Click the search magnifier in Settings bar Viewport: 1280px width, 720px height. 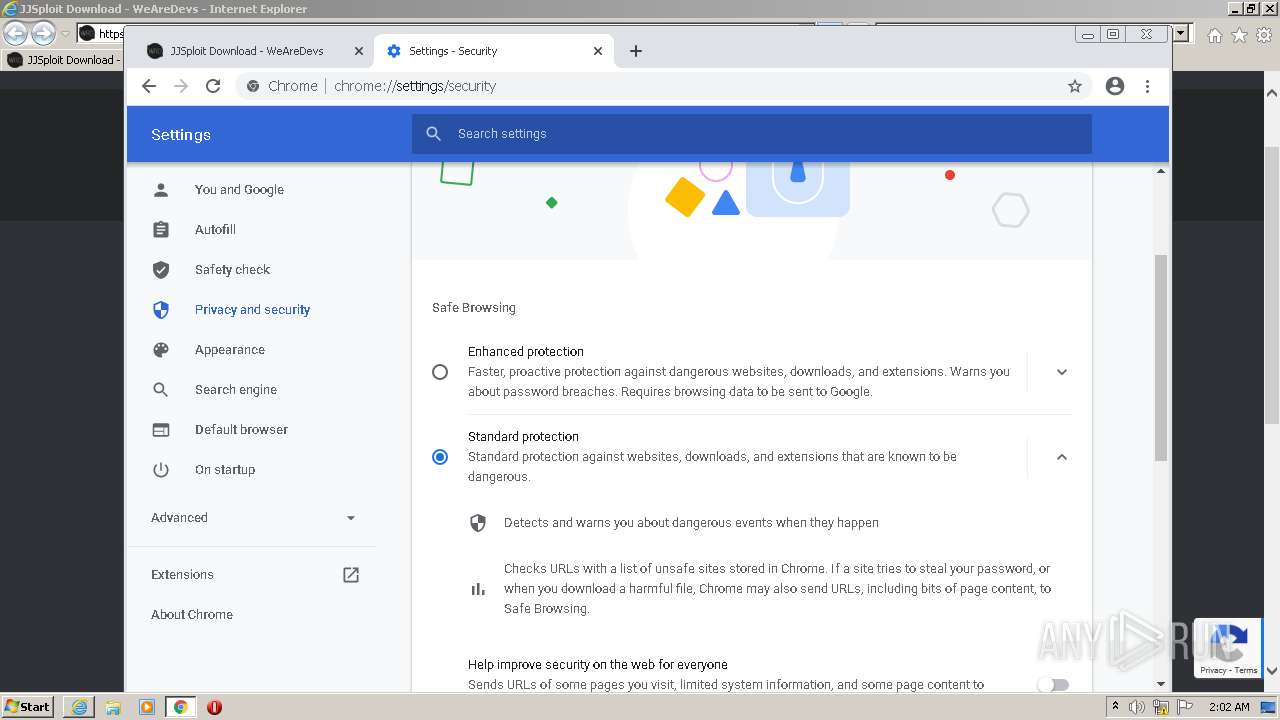(433, 134)
